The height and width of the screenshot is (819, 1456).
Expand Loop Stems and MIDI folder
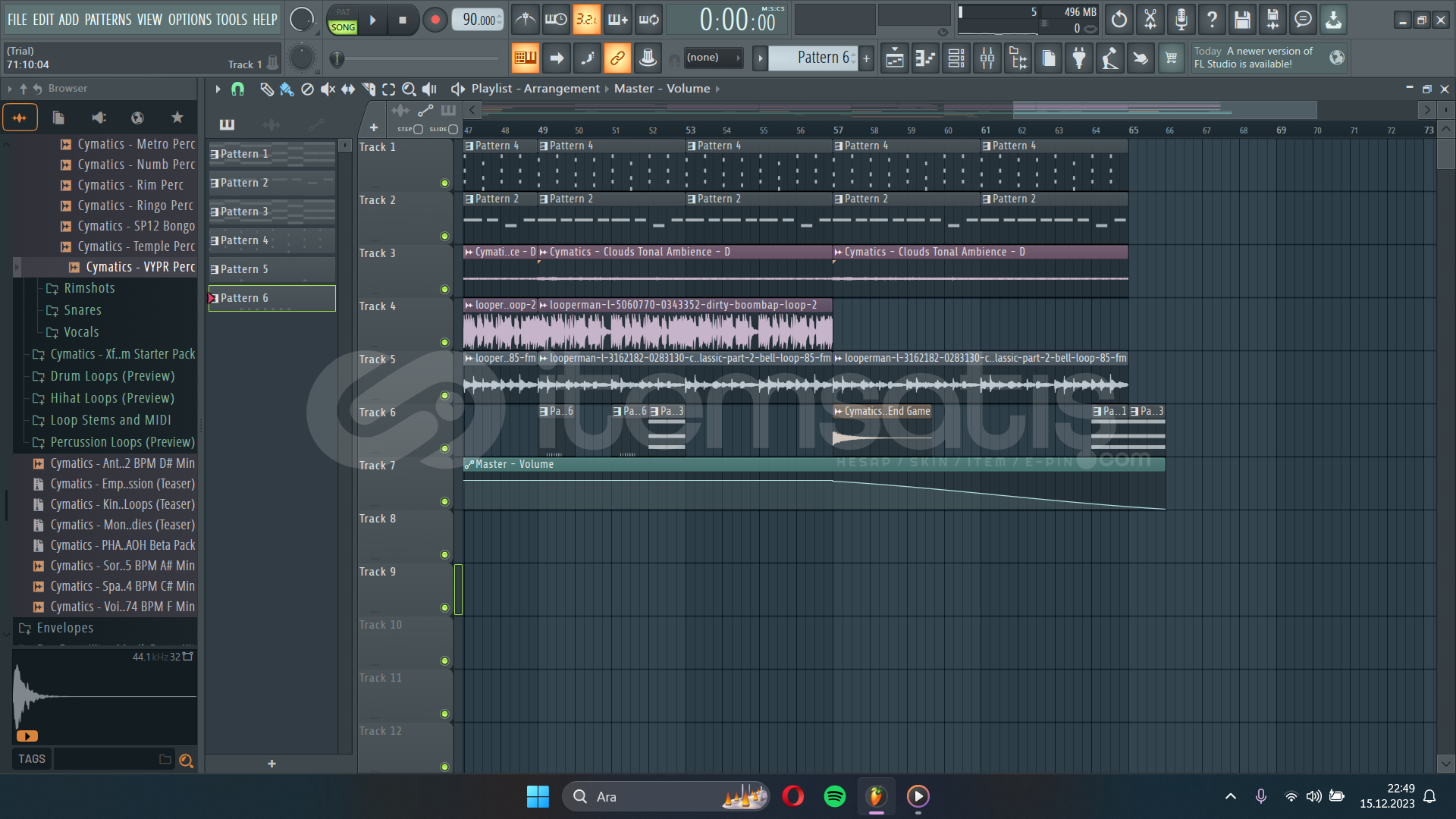pyautogui.click(x=110, y=420)
